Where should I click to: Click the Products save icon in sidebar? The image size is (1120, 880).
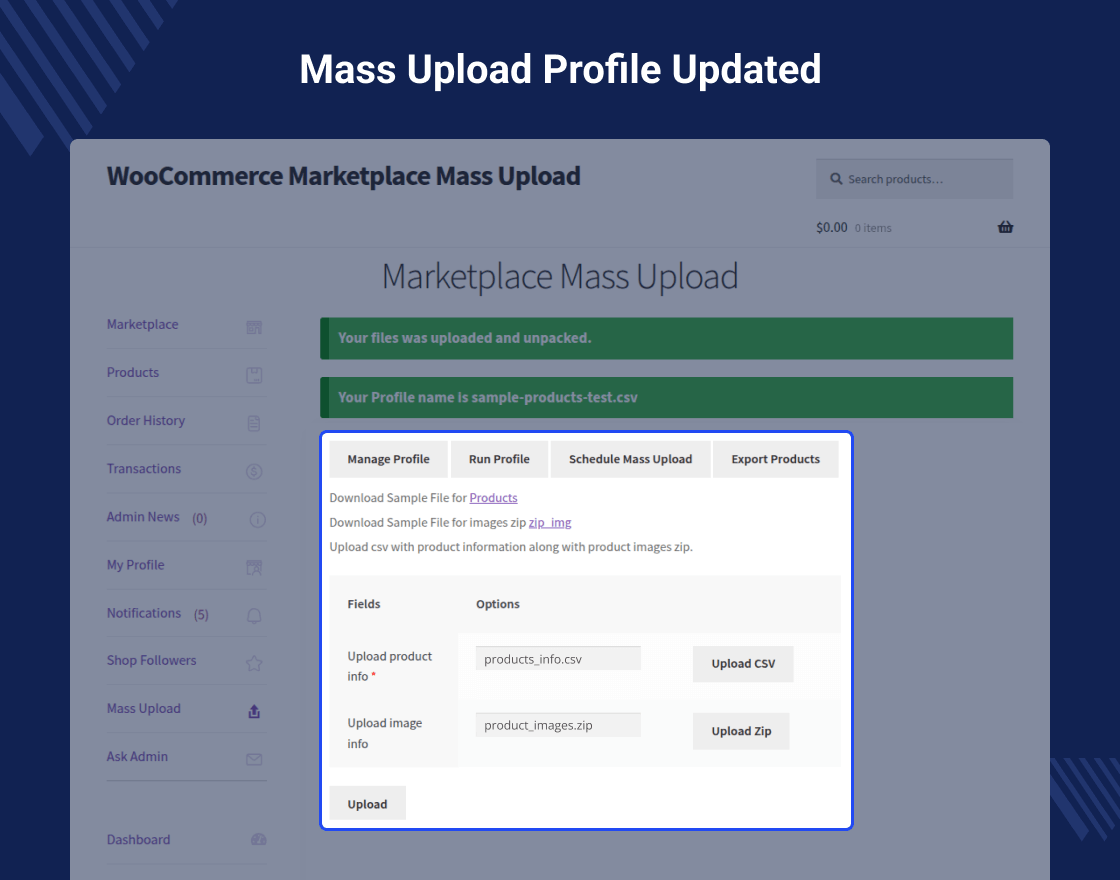point(254,375)
